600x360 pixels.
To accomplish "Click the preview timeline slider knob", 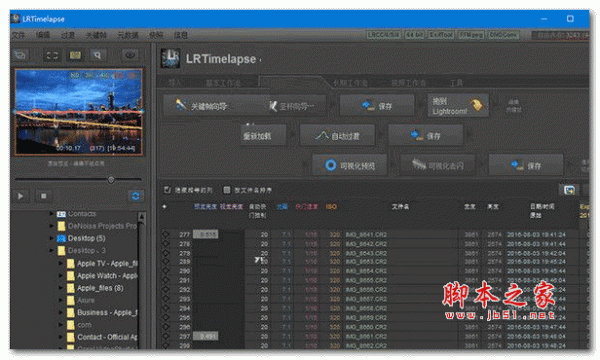I will (x=111, y=179).
